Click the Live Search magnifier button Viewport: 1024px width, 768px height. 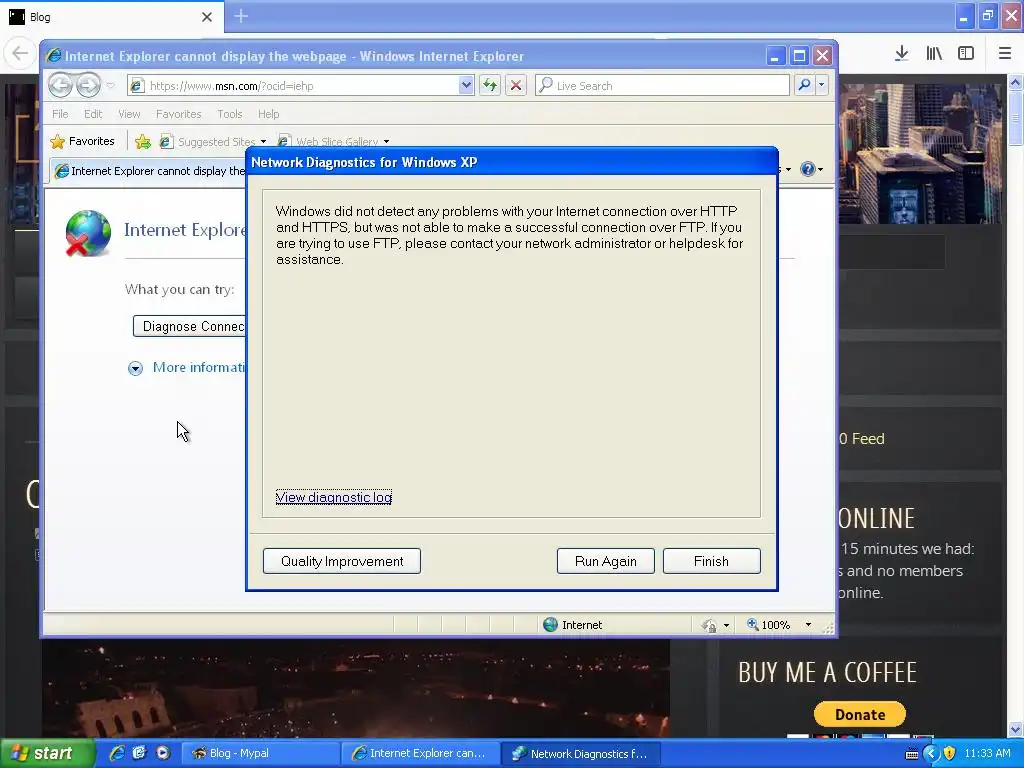[x=804, y=85]
